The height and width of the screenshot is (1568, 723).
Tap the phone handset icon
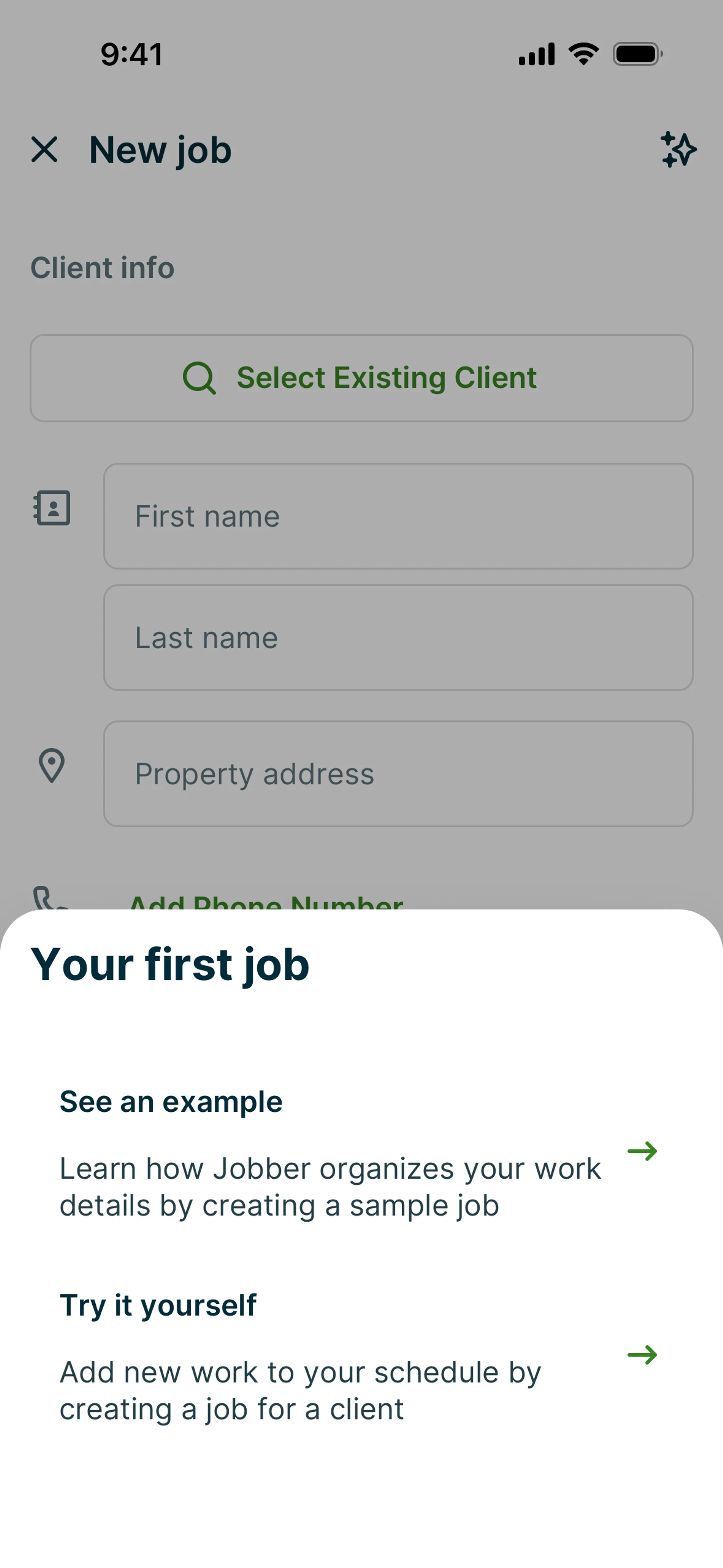click(x=49, y=898)
